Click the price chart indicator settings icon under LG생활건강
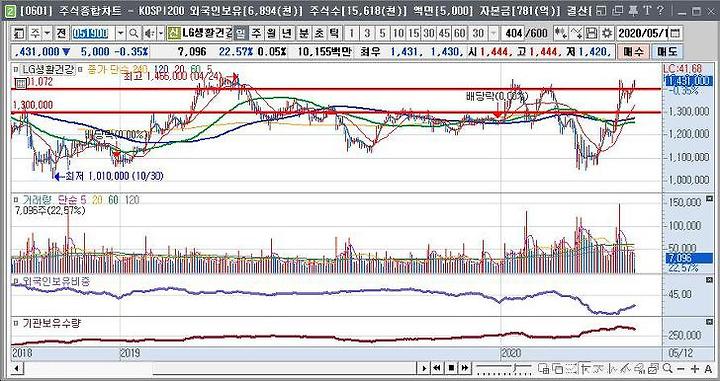 click(20, 84)
